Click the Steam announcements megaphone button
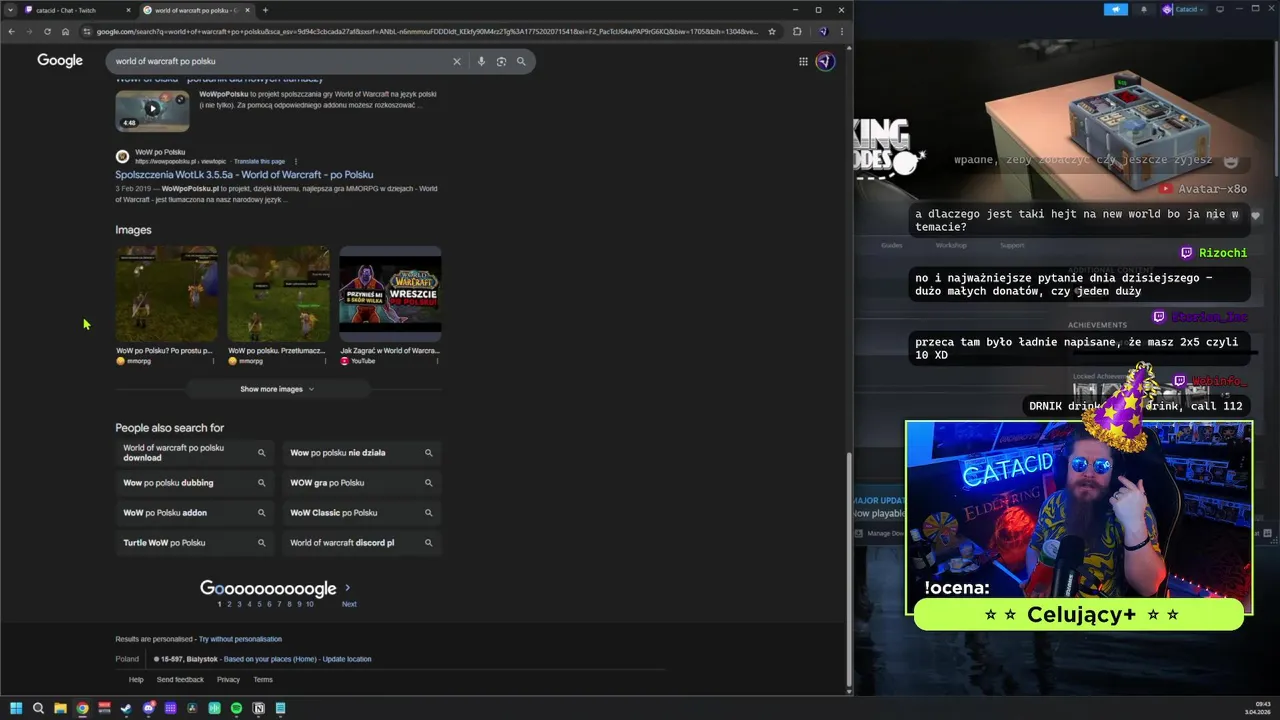The image size is (1280, 720). click(1116, 9)
